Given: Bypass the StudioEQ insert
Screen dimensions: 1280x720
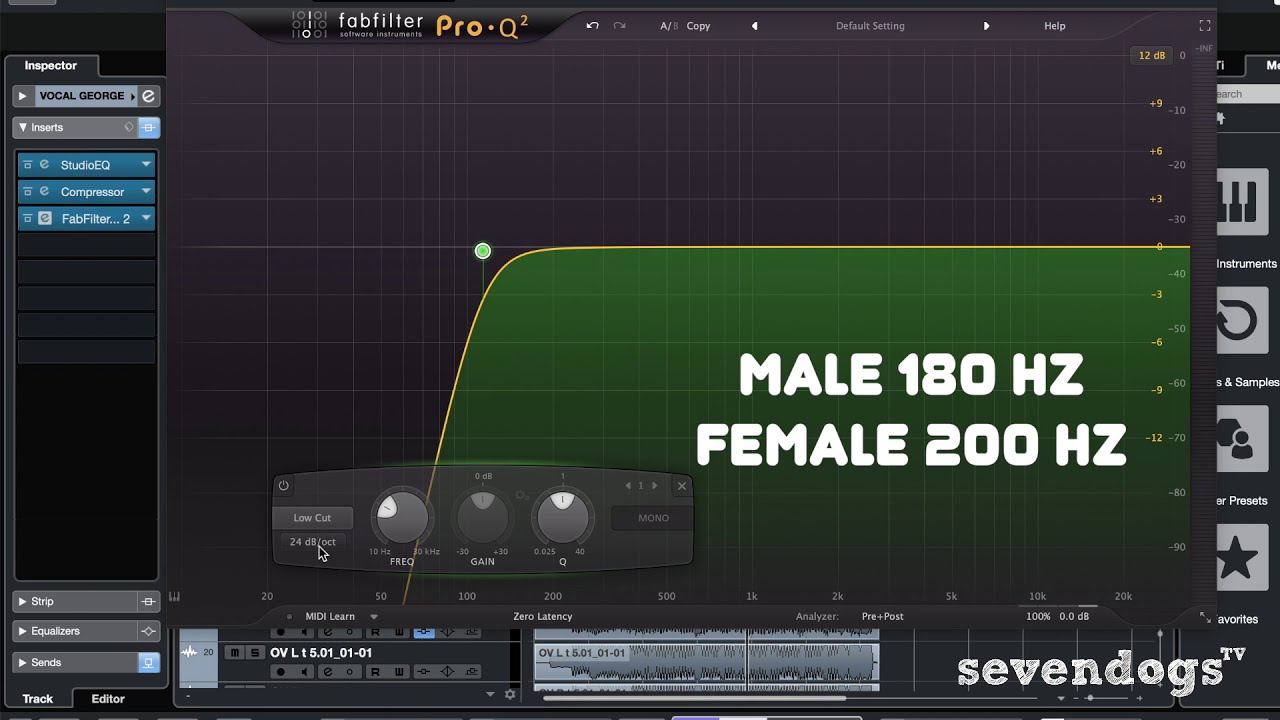Looking at the screenshot, I should click(x=28, y=165).
